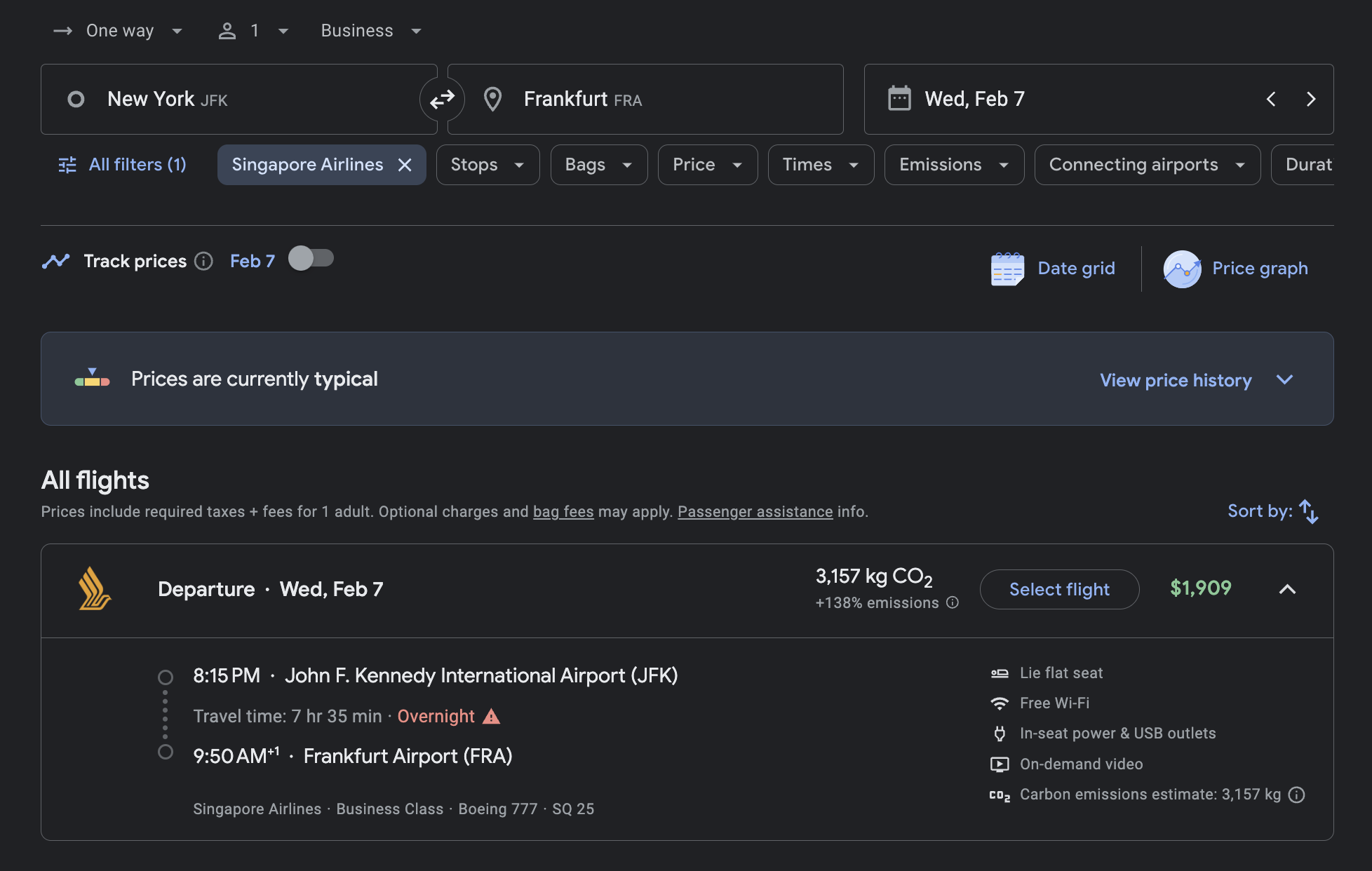Click the Free Wi-Fi icon
The width and height of the screenshot is (1372, 871).
(x=1000, y=703)
